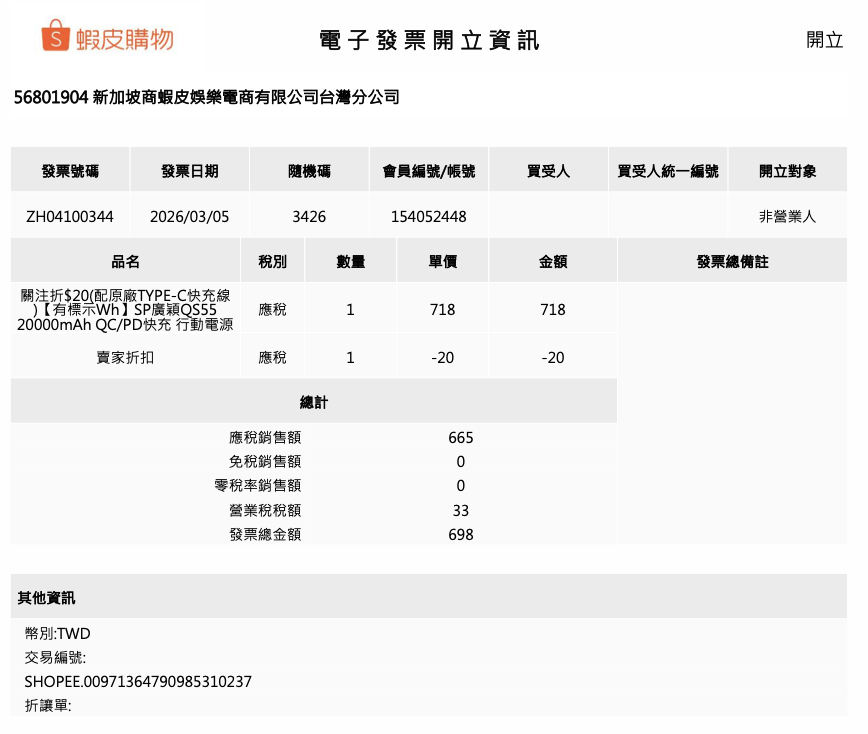Click the 其他資訊 section header
The height and width of the screenshot is (734, 868).
pos(46,598)
